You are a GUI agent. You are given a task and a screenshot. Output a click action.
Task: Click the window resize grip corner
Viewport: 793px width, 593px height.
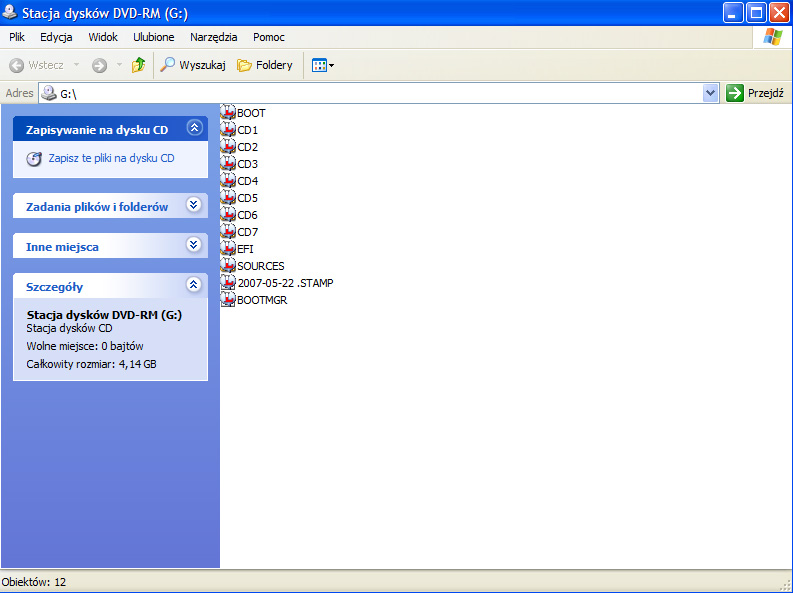(786, 586)
